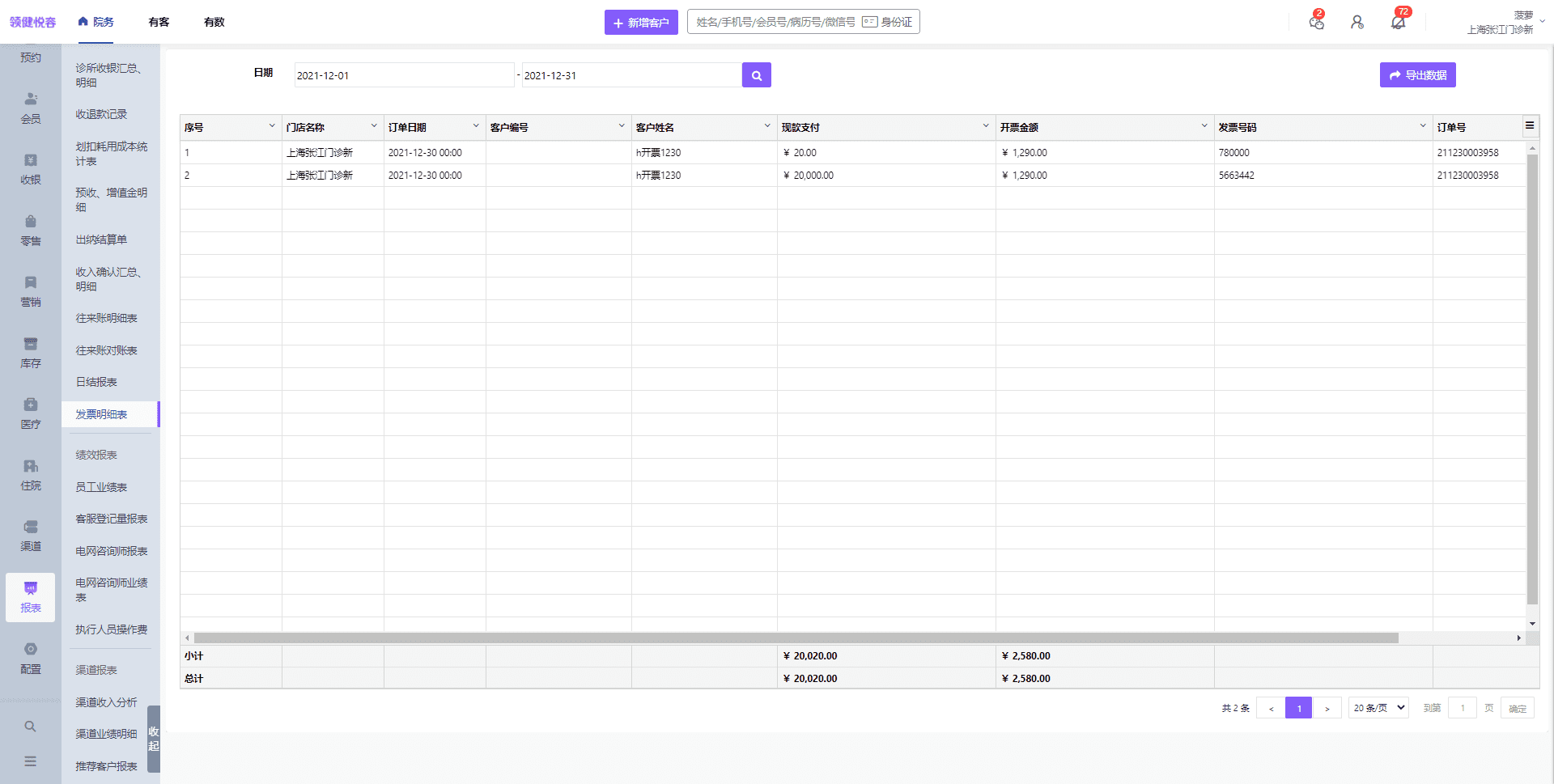The width and height of the screenshot is (1554, 784).
Task: Open the 报表 reports sidebar icon
Action: (31, 597)
